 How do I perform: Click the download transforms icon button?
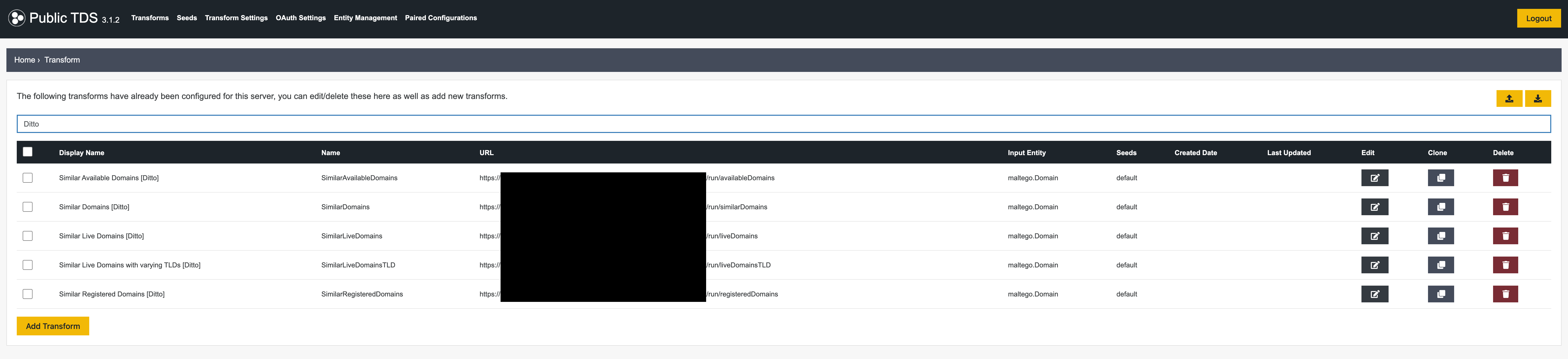(x=1538, y=98)
